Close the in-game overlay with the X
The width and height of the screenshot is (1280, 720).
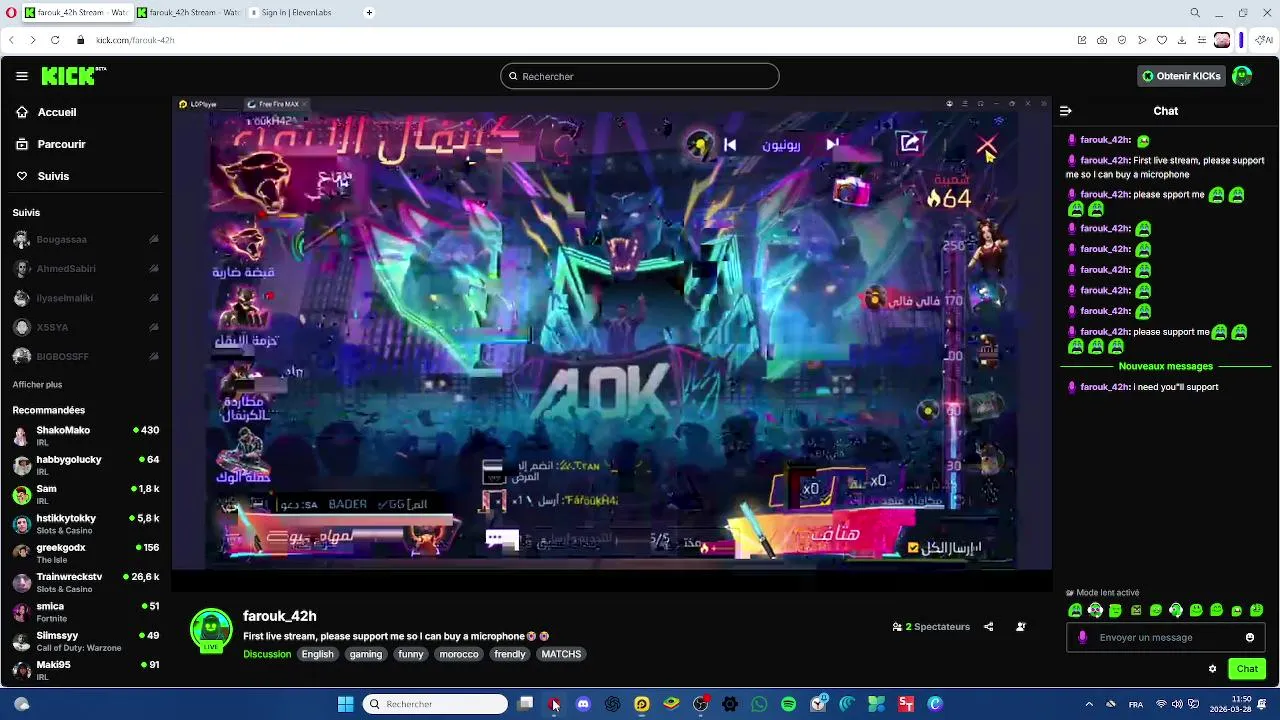(x=986, y=146)
